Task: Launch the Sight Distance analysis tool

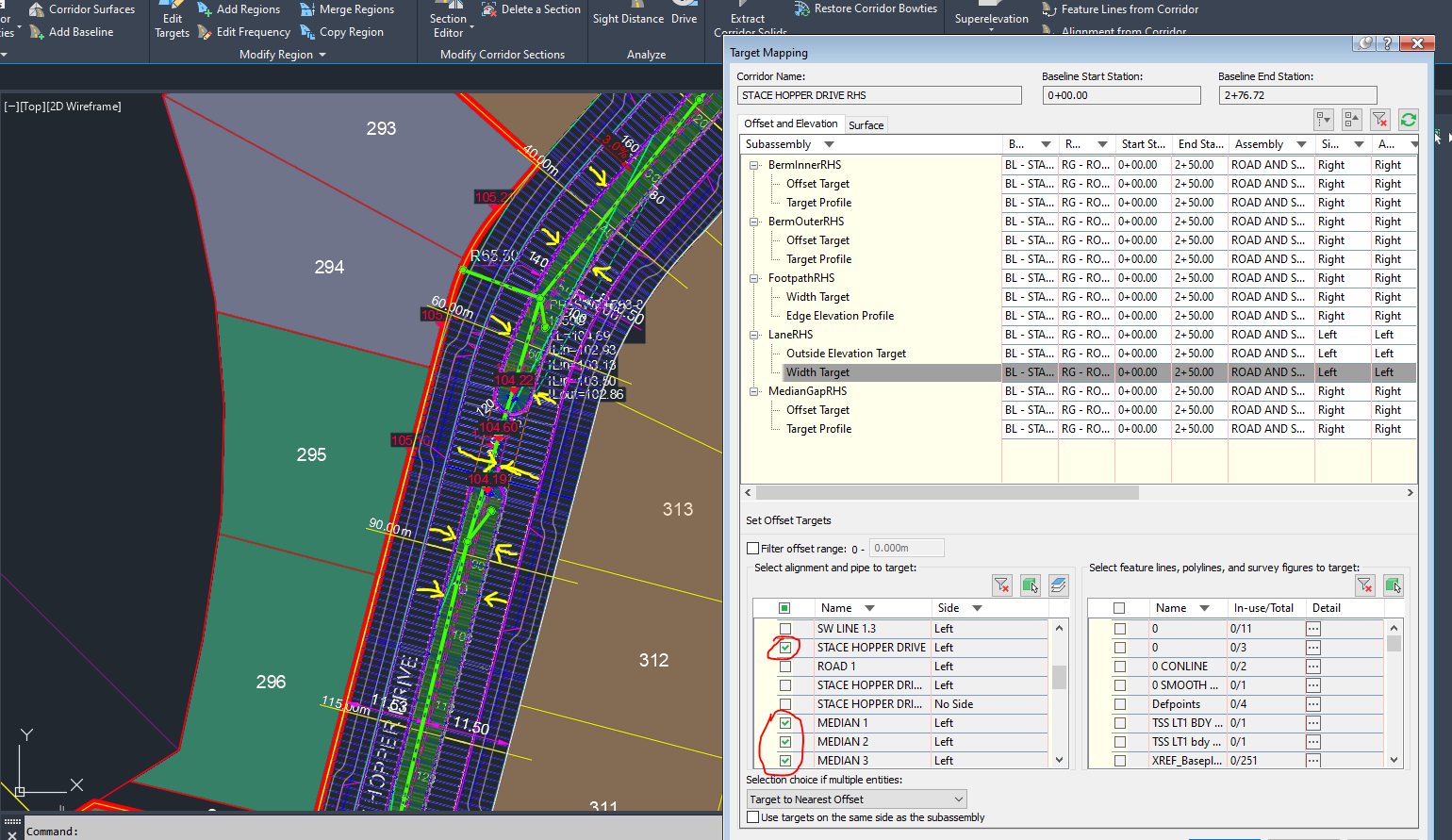Action: tap(628, 16)
